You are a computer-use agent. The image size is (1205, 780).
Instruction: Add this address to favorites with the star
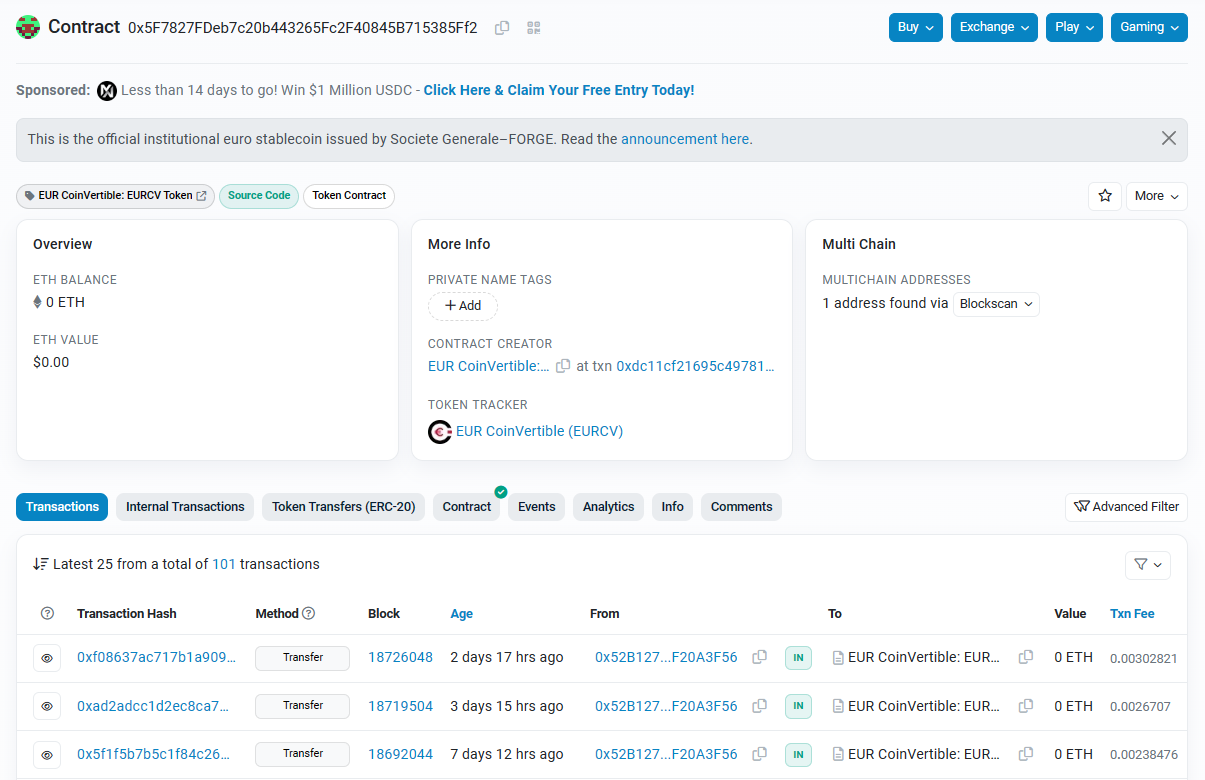tap(1105, 196)
